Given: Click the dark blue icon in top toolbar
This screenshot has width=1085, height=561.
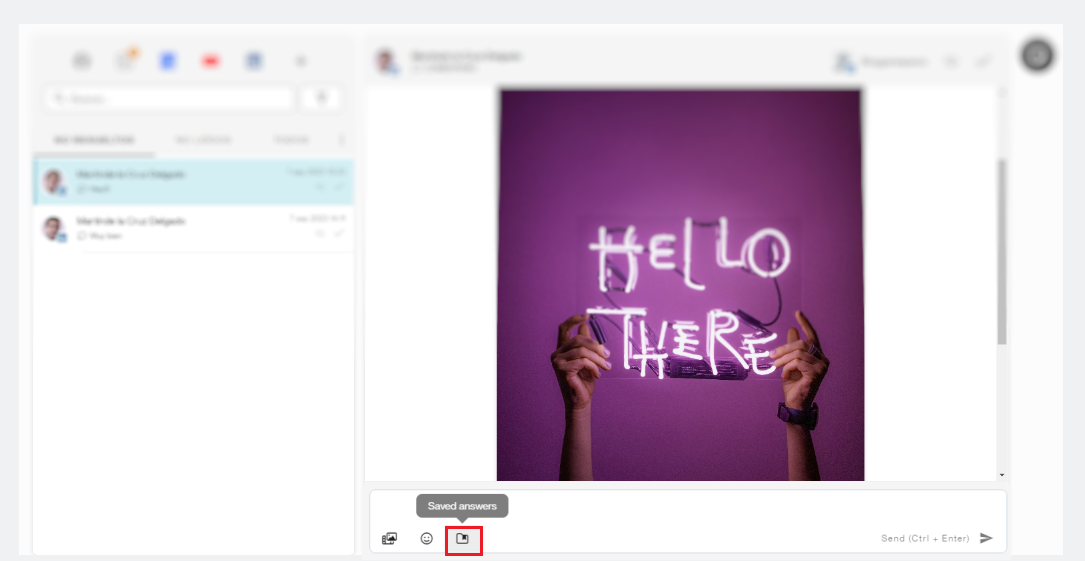Looking at the screenshot, I should [x=254, y=61].
